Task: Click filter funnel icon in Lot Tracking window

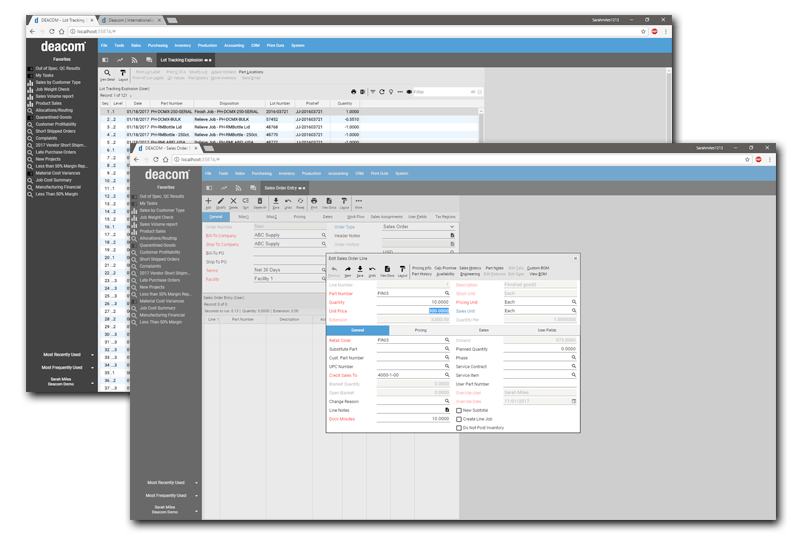Action: (x=373, y=92)
